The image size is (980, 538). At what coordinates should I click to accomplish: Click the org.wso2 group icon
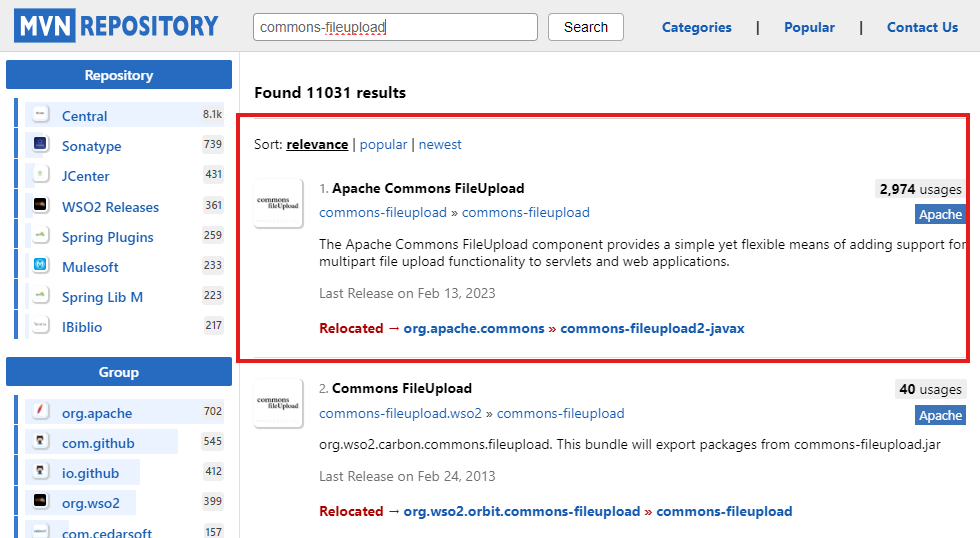41,501
